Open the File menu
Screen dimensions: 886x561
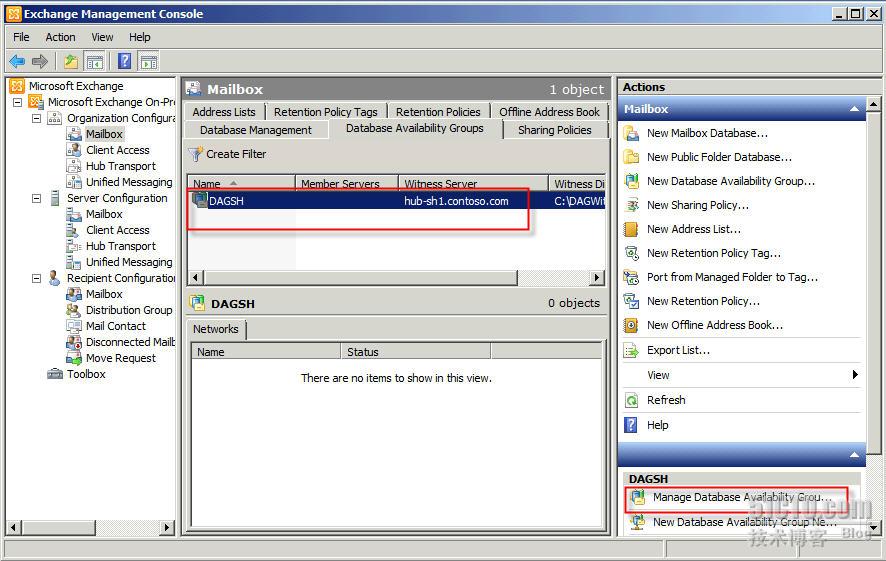pyautogui.click(x=21, y=37)
